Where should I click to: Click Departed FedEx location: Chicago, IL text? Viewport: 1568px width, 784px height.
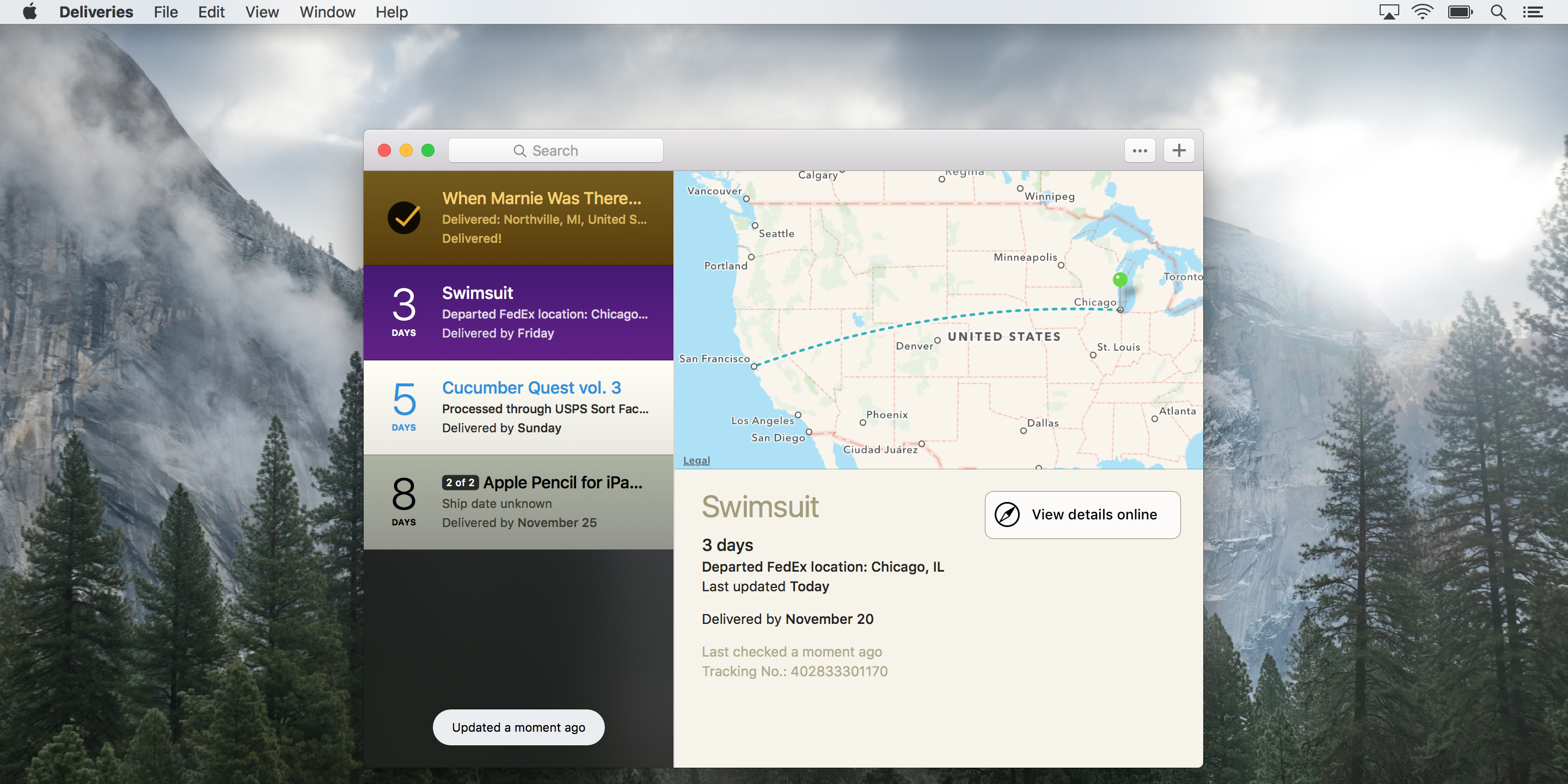pyautogui.click(x=822, y=567)
